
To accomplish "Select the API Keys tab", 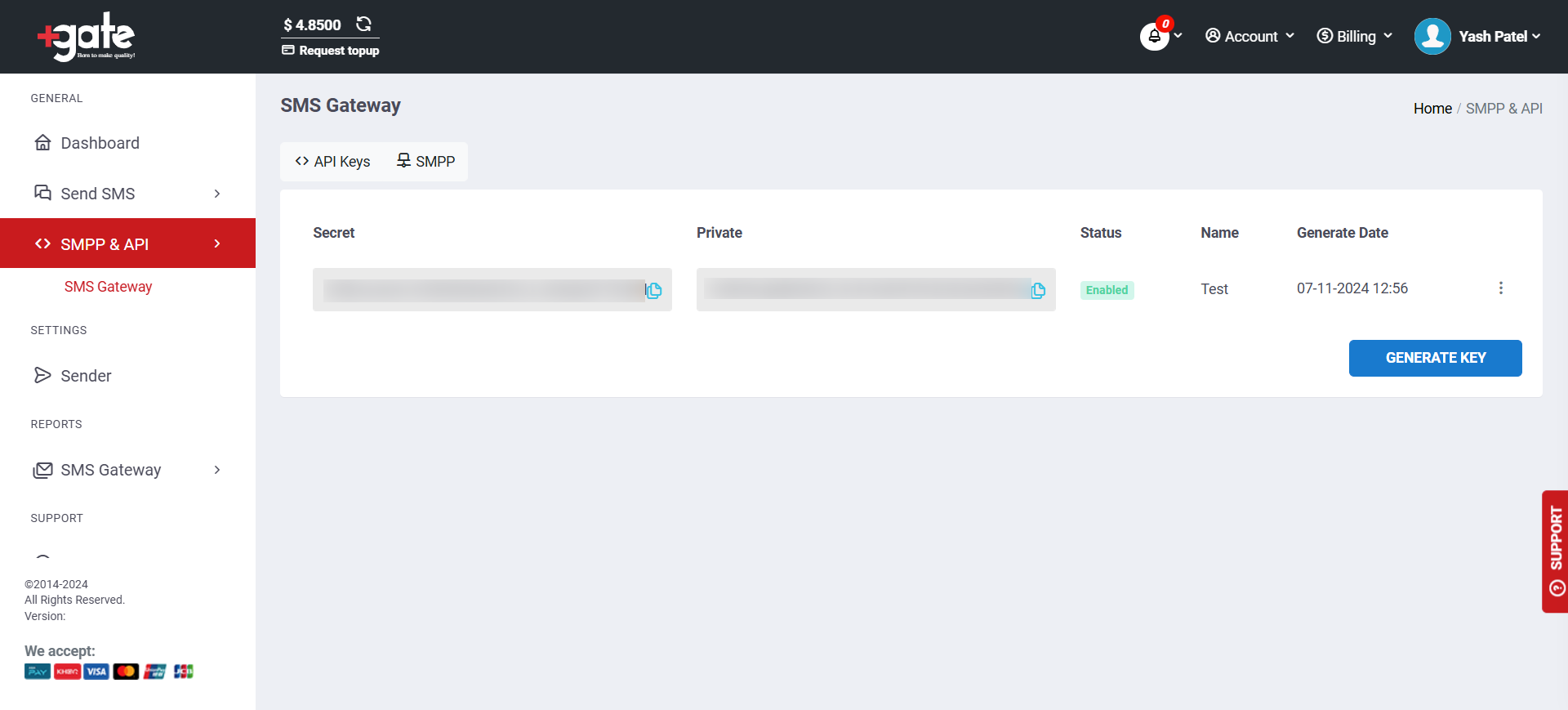I will click(x=333, y=162).
